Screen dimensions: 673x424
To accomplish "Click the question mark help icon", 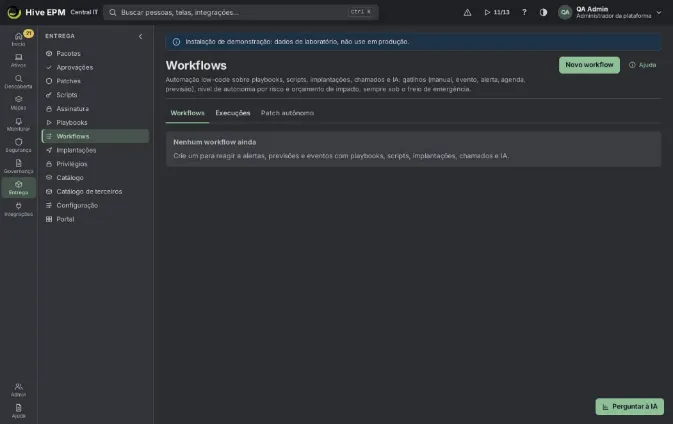I will (x=524, y=12).
